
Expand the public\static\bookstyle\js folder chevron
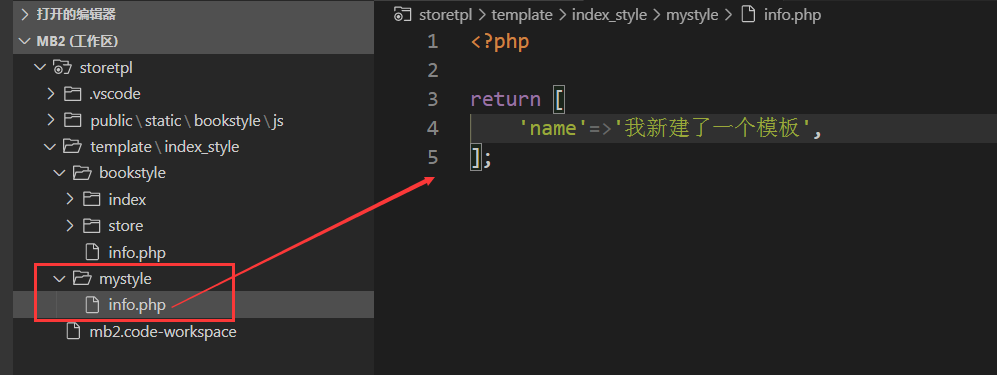pos(51,120)
